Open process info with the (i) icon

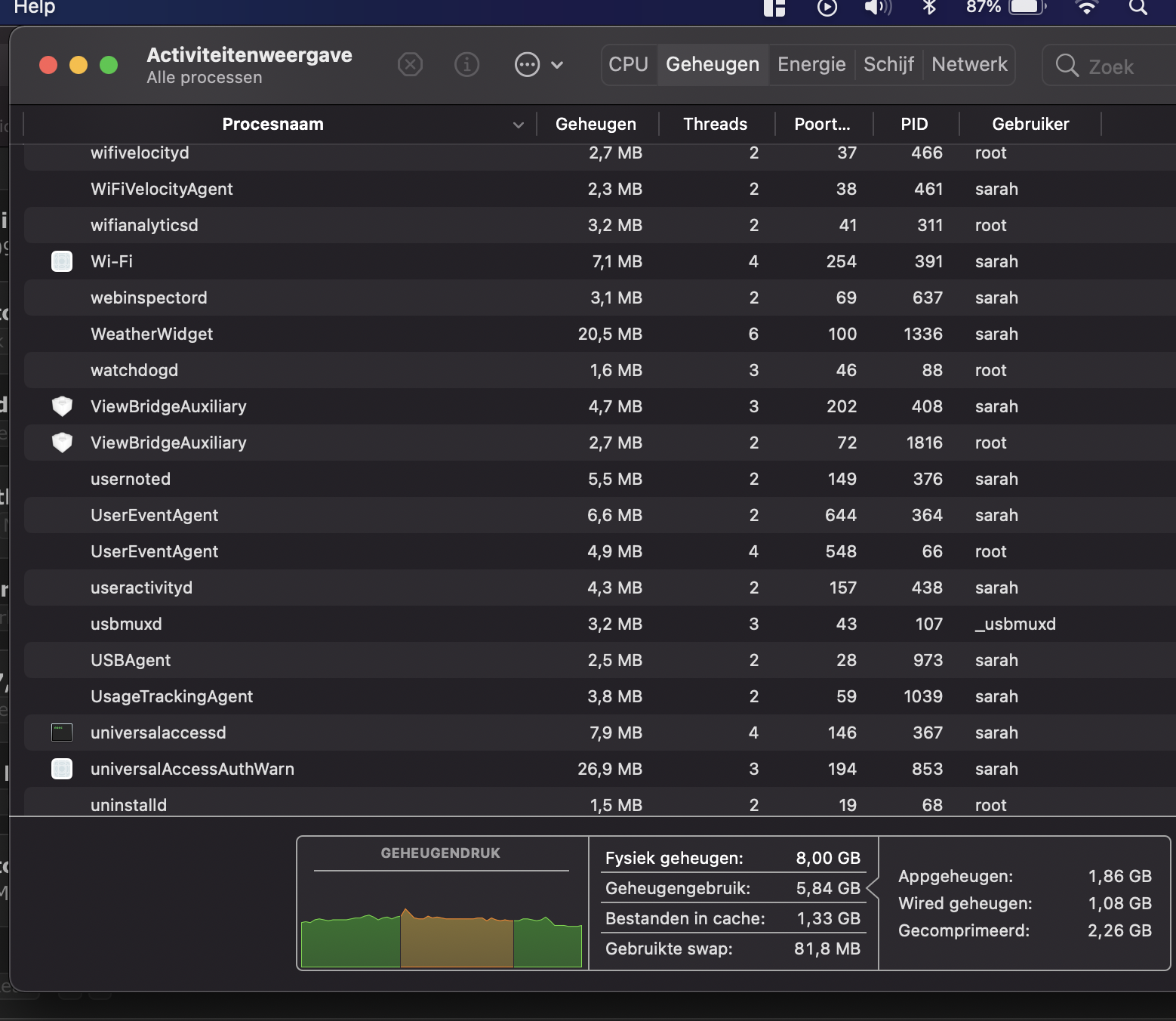pos(466,65)
